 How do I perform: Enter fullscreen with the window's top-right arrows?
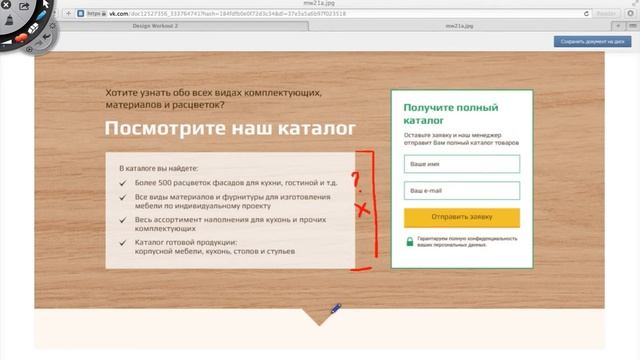(x=637, y=2)
